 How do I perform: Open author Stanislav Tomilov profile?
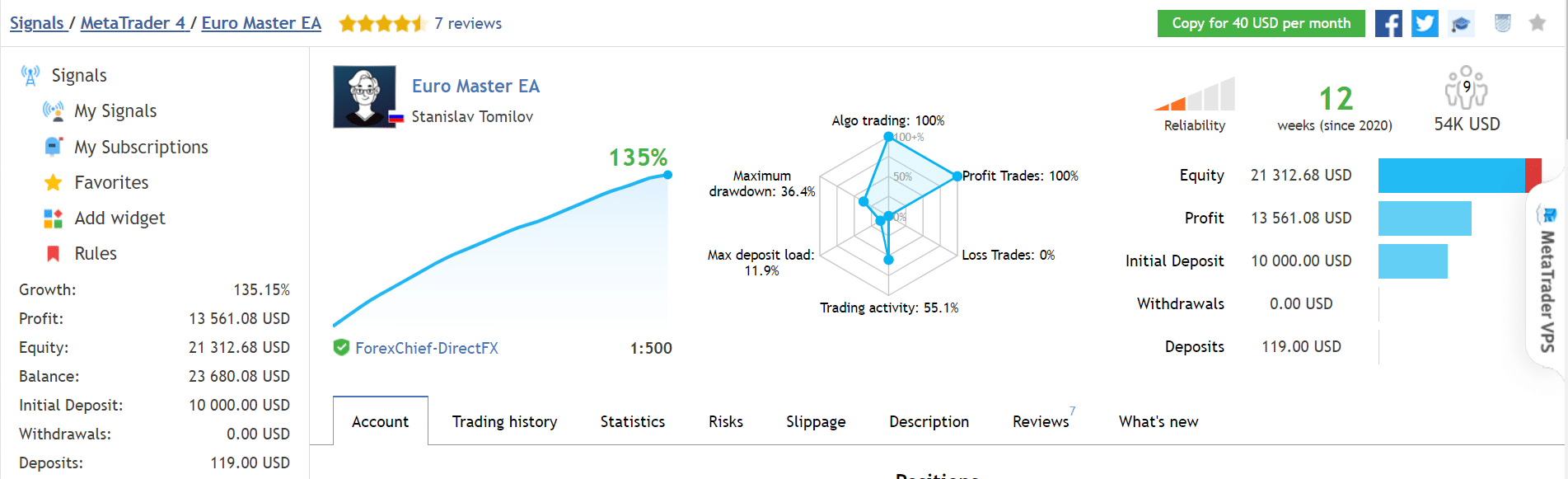click(472, 117)
